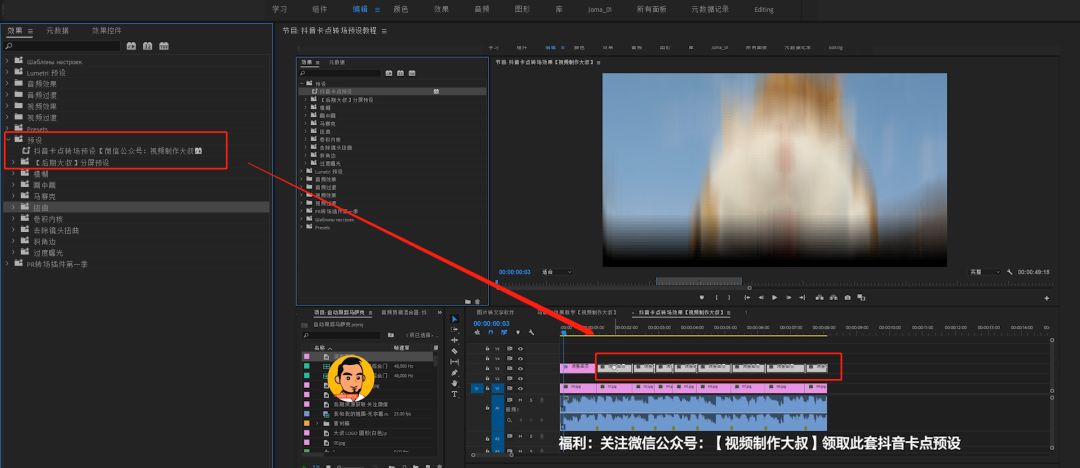Toggle eye visibility on the pink-clip video track
The width and height of the screenshot is (1080, 468).
(520, 388)
